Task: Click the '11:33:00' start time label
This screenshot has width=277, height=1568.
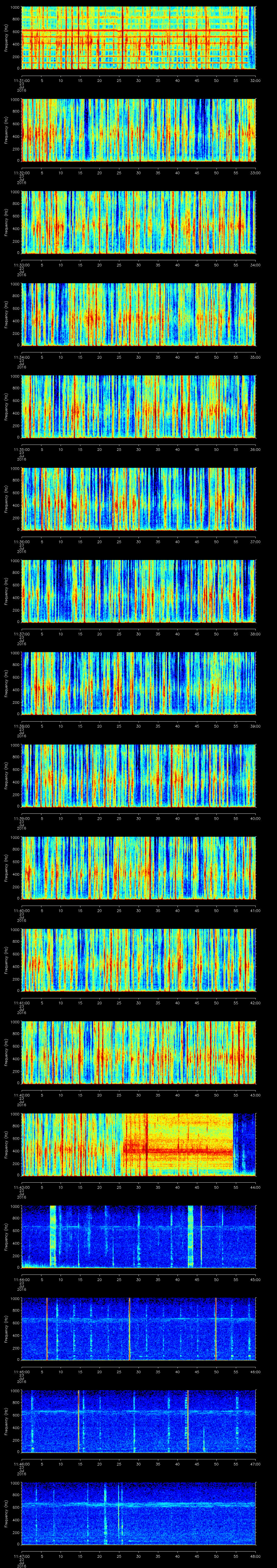Action: [22, 265]
